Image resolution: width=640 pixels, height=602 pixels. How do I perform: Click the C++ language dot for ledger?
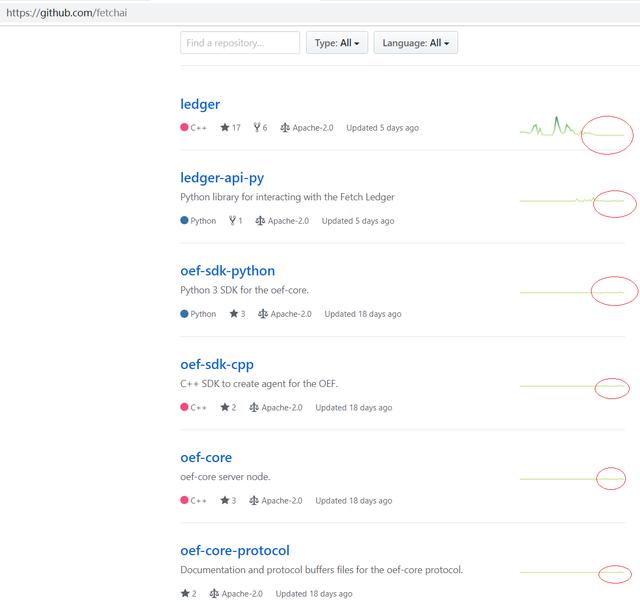[184, 127]
